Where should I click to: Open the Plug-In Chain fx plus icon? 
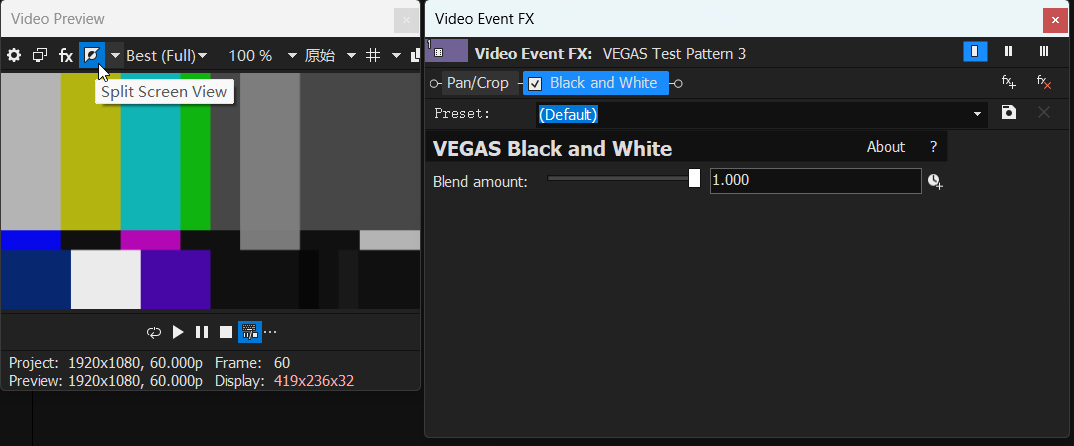(1008, 83)
